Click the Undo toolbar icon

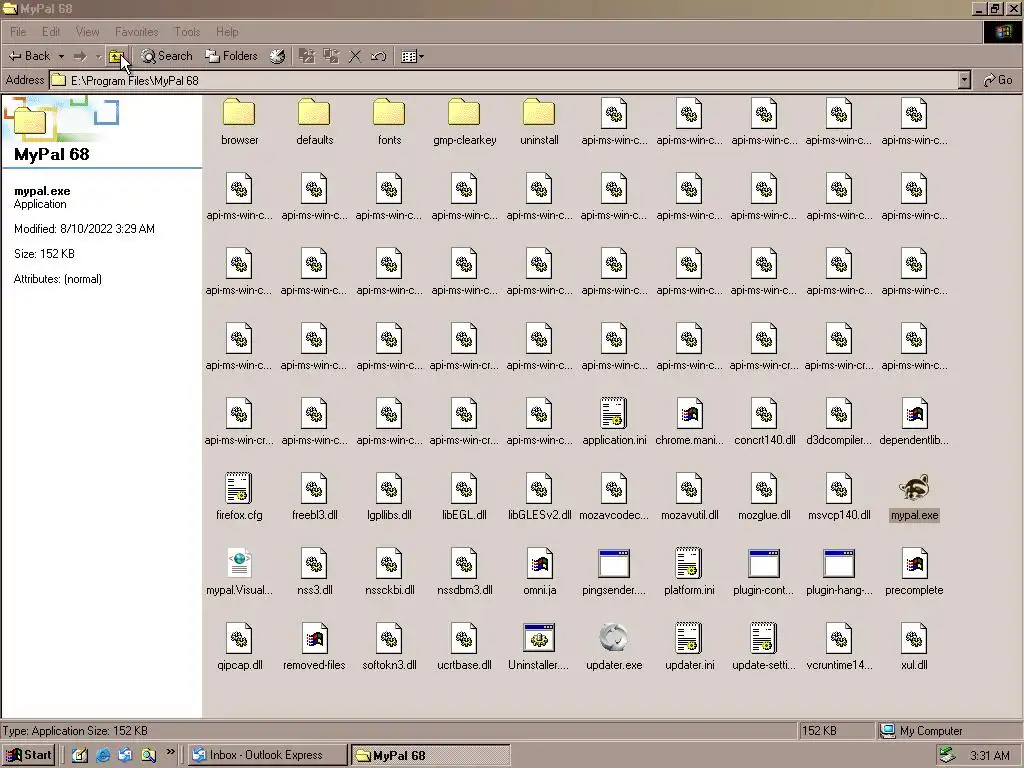pyautogui.click(x=379, y=56)
